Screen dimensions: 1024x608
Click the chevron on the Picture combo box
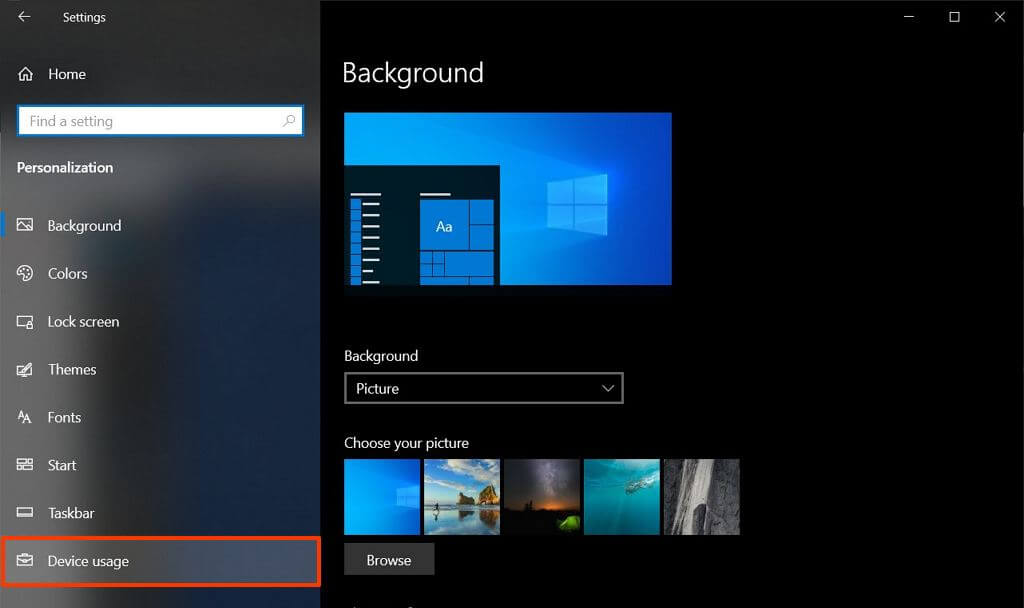pos(607,388)
